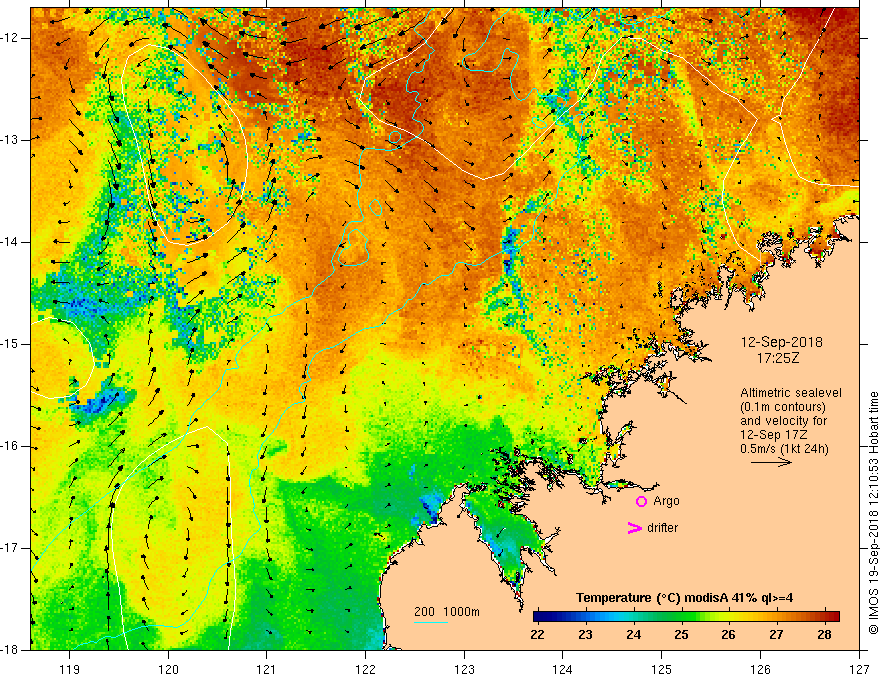Click the longitude 127 axis label
The height and width of the screenshot is (680, 880).
860,669
